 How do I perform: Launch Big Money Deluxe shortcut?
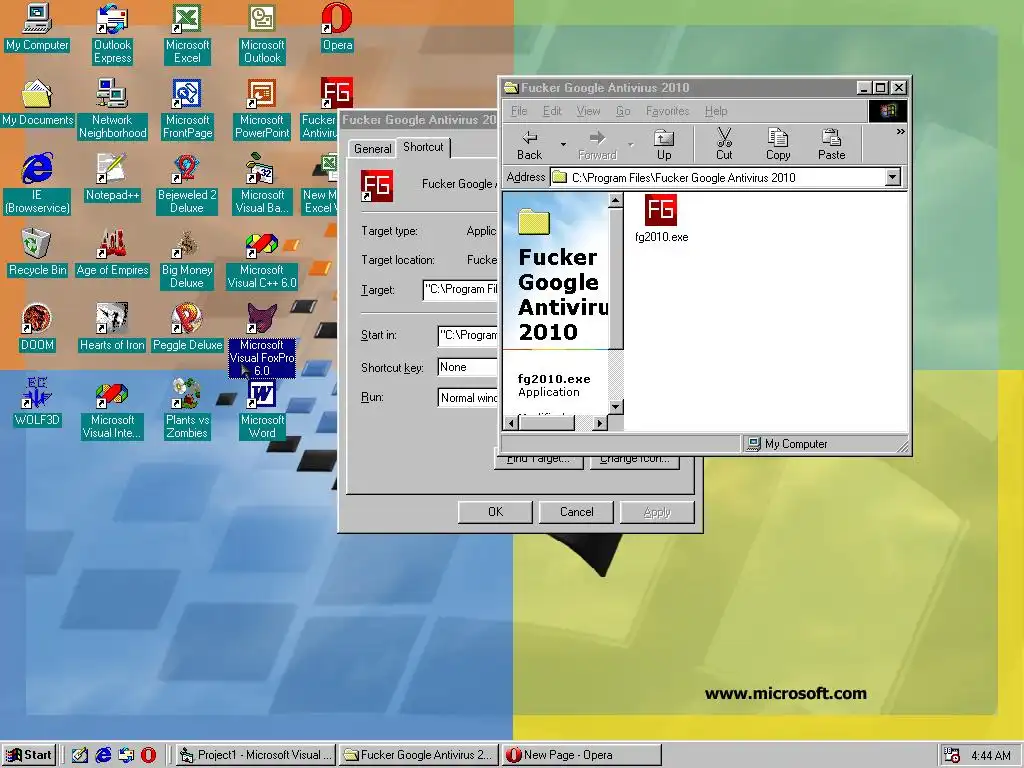click(x=187, y=259)
